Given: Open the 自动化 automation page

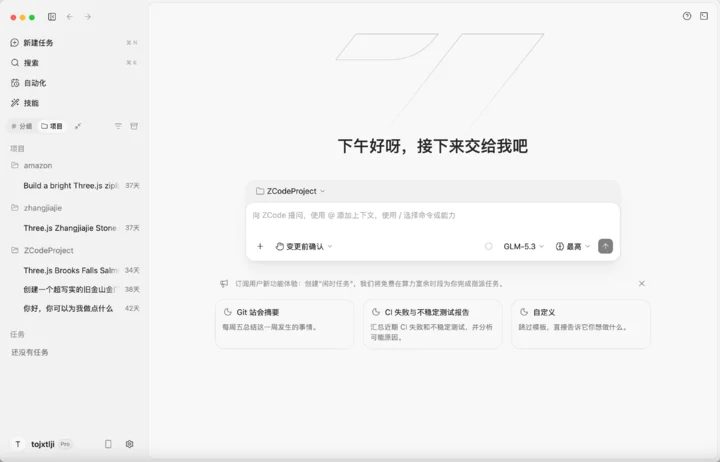Looking at the screenshot, I should tap(73, 83).
